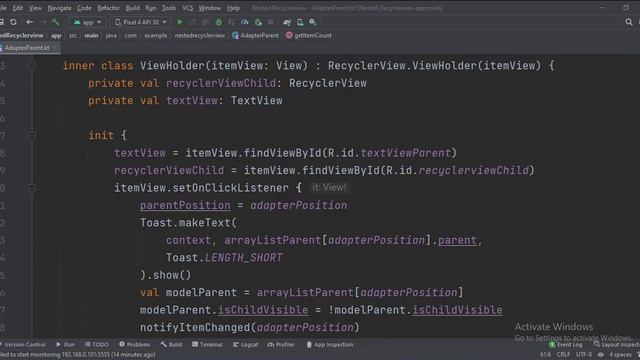Viewport: 640px width, 360px height.
Task: Open the TODO tool window
Action: point(97,344)
